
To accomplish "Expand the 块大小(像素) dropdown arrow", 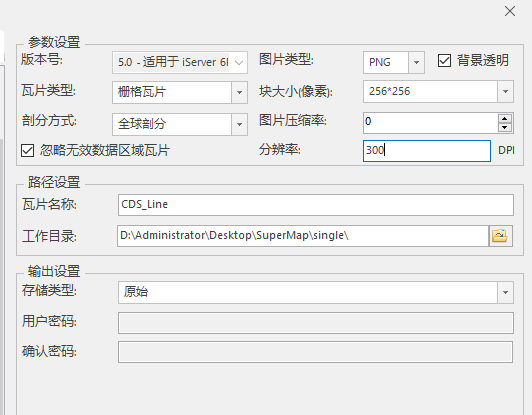I will coord(505,92).
